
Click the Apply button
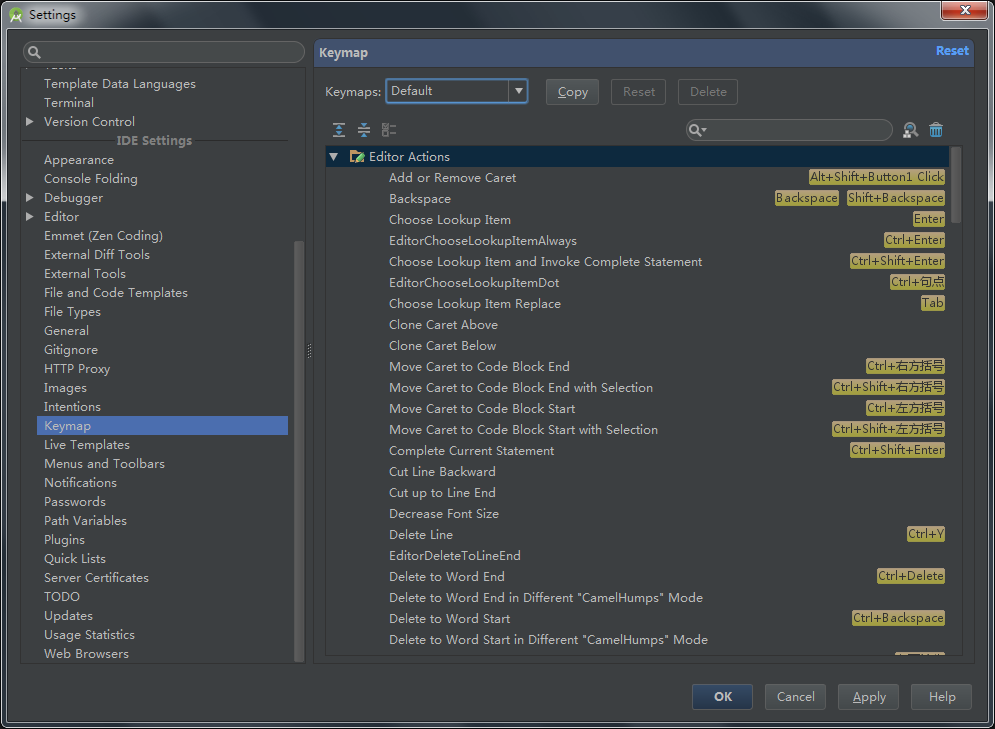[x=868, y=697]
